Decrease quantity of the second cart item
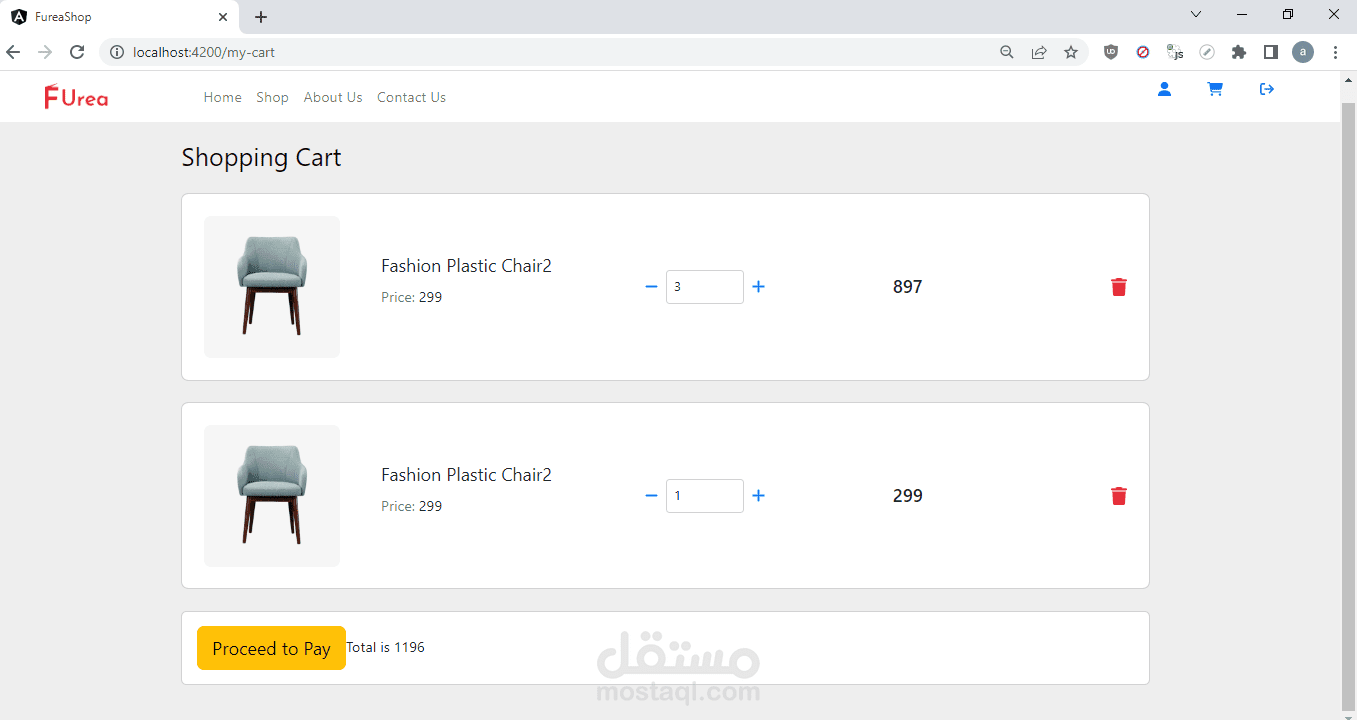 coord(651,496)
